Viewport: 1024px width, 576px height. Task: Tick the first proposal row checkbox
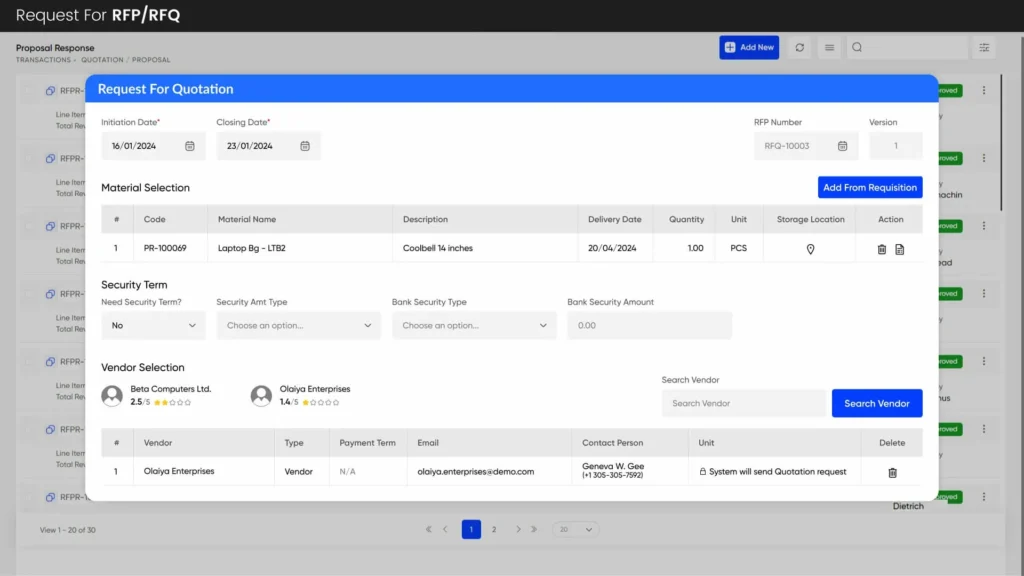coord(29,91)
